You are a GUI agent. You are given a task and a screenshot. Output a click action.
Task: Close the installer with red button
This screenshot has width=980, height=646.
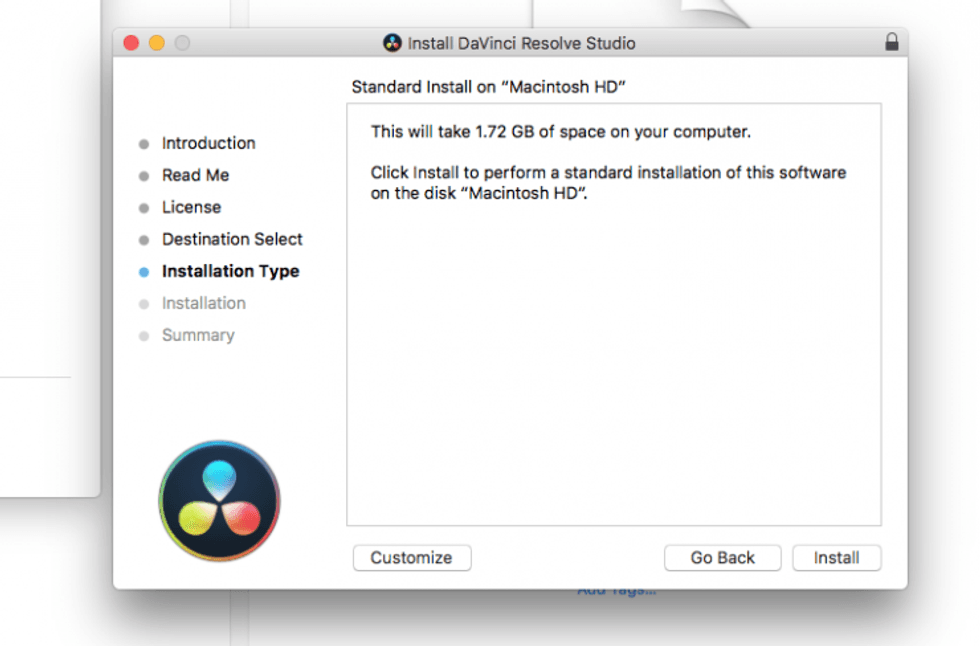point(131,43)
